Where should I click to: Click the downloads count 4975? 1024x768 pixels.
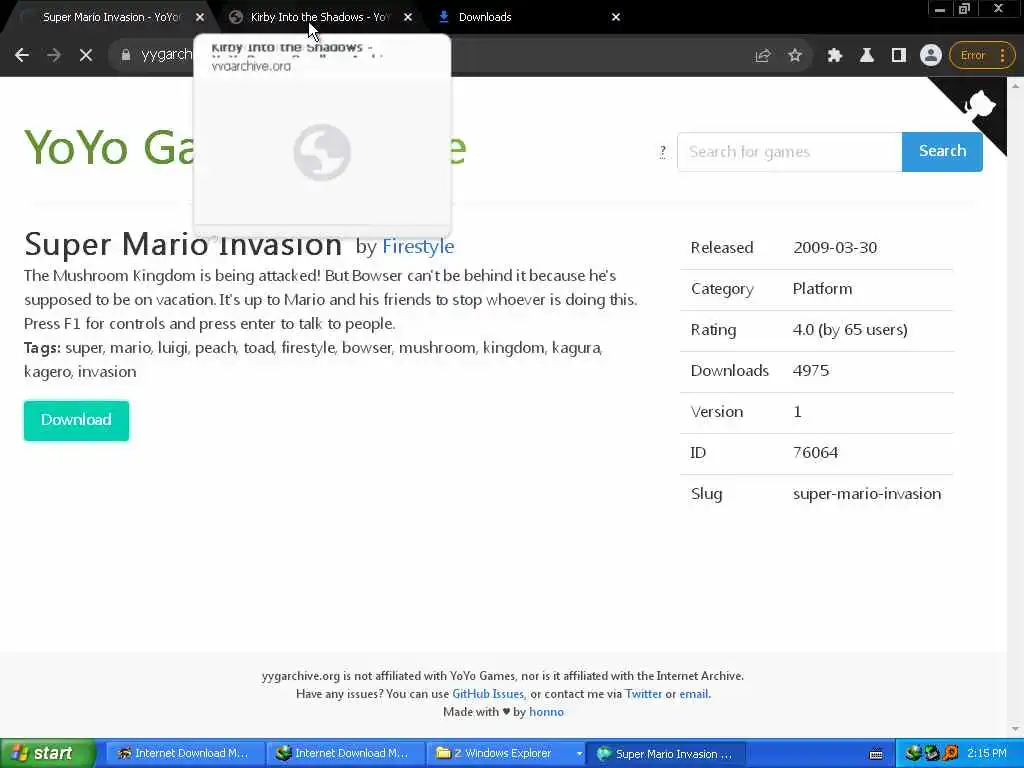810,371
